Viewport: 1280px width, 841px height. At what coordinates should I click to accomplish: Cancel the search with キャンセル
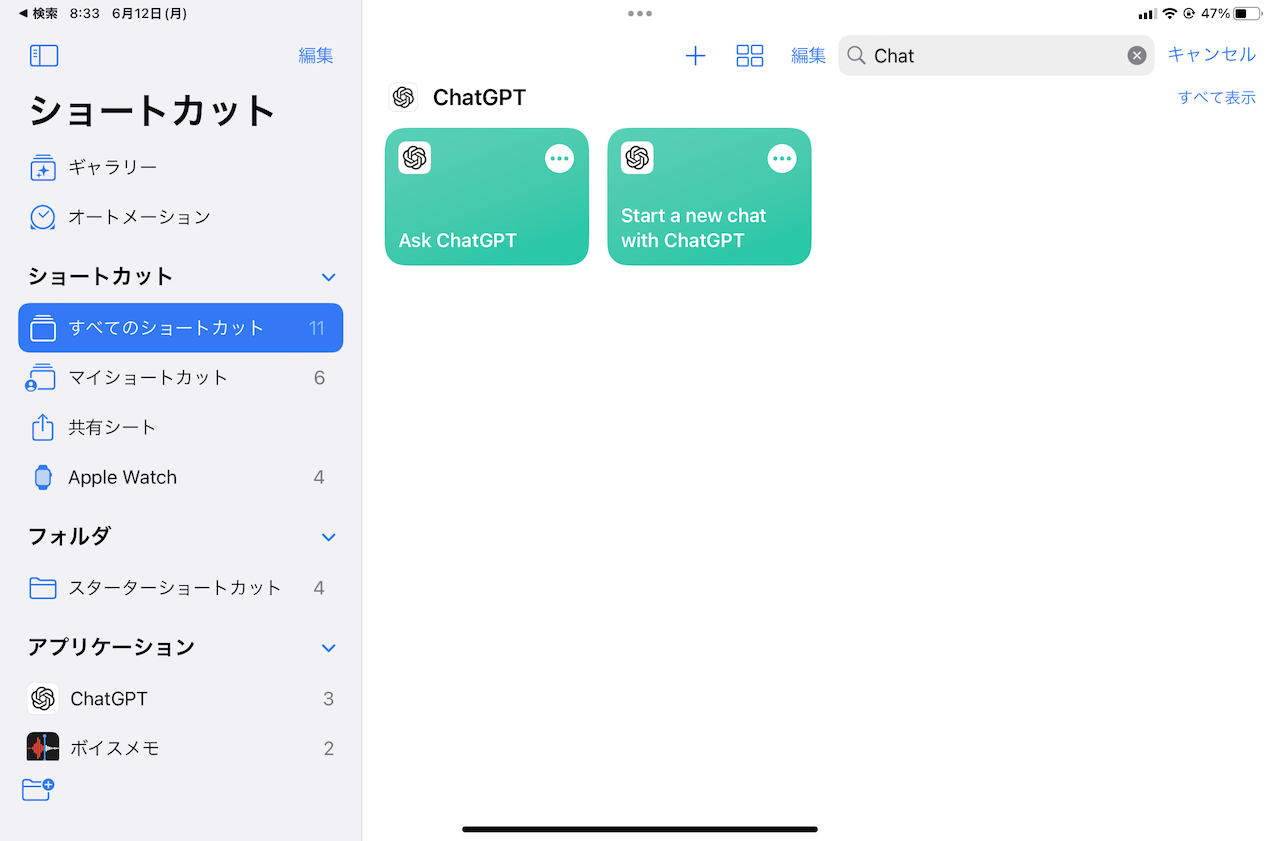tap(1211, 55)
